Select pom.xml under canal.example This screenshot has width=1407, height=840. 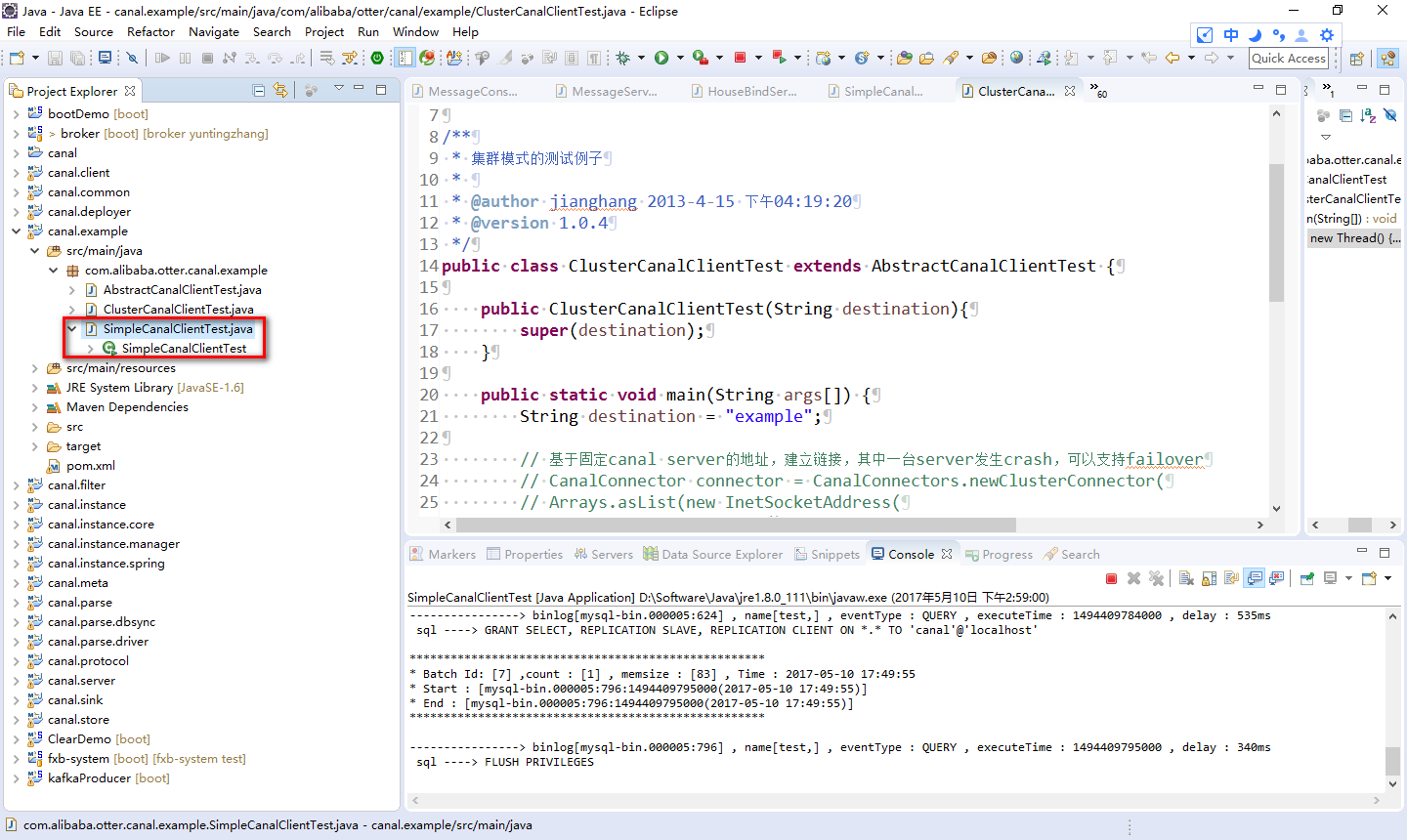(x=91, y=466)
